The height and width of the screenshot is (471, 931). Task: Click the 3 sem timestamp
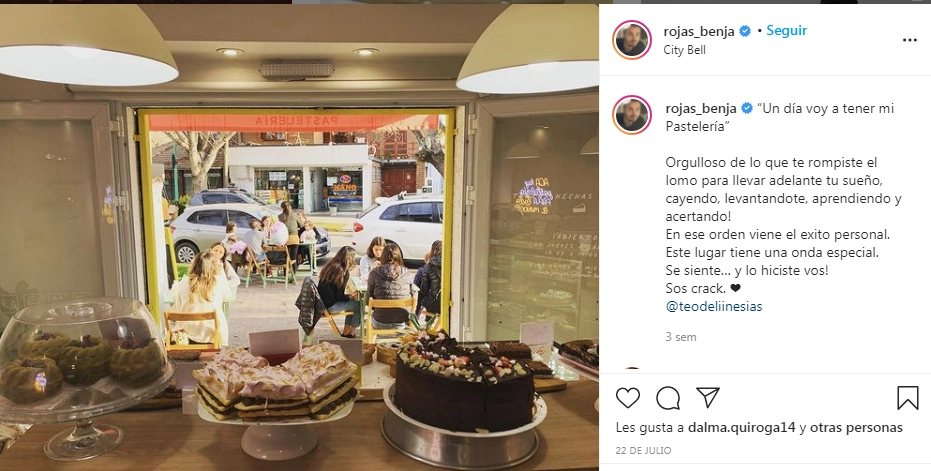coord(680,337)
